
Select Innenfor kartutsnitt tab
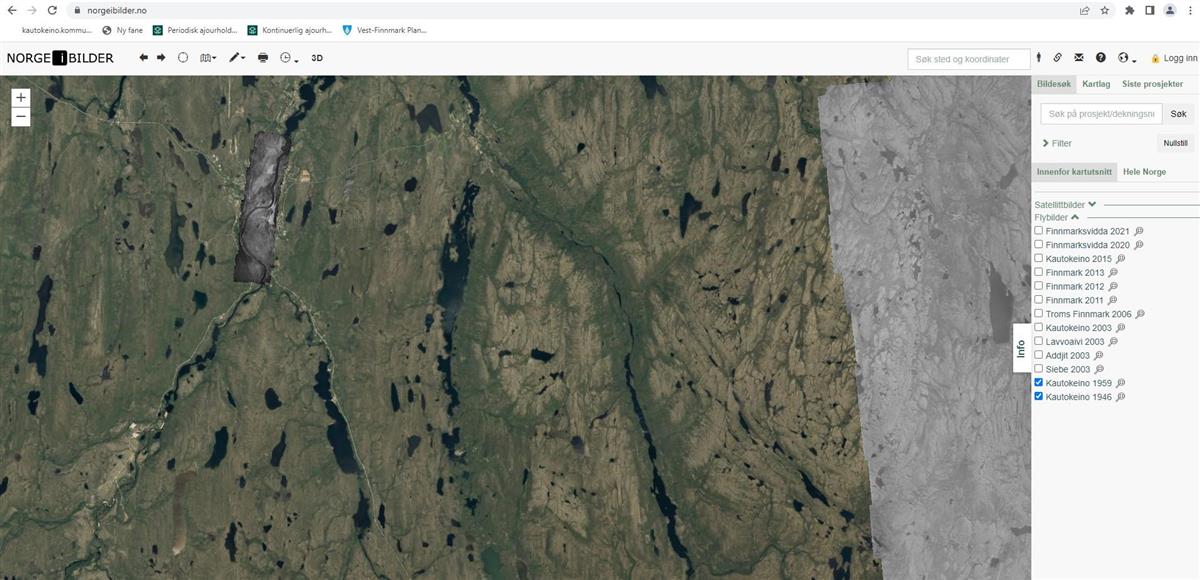point(1074,172)
